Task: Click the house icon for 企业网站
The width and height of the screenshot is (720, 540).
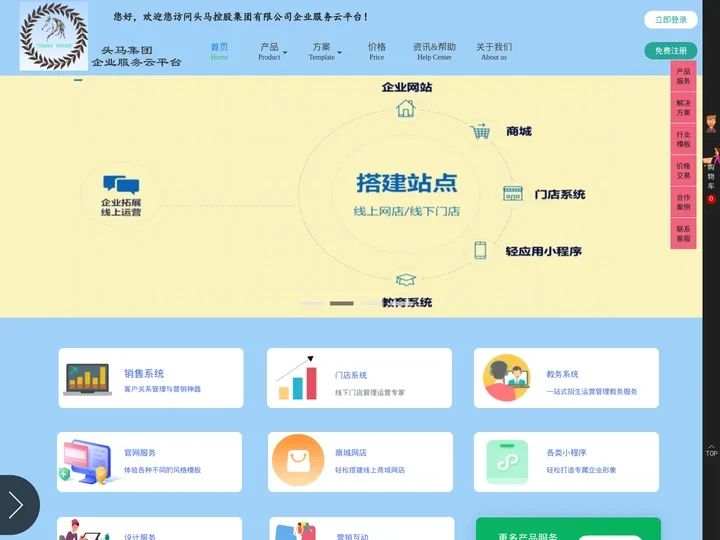Action: [x=406, y=108]
